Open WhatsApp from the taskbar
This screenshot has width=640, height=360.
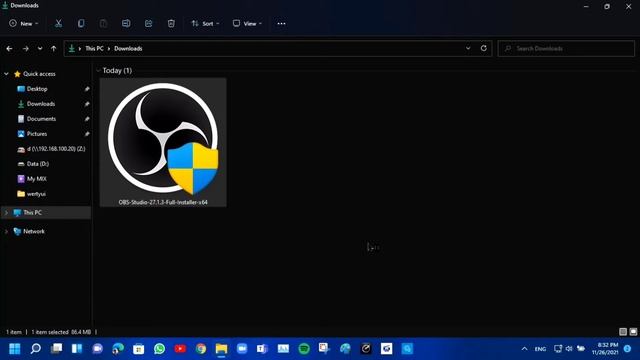160,349
